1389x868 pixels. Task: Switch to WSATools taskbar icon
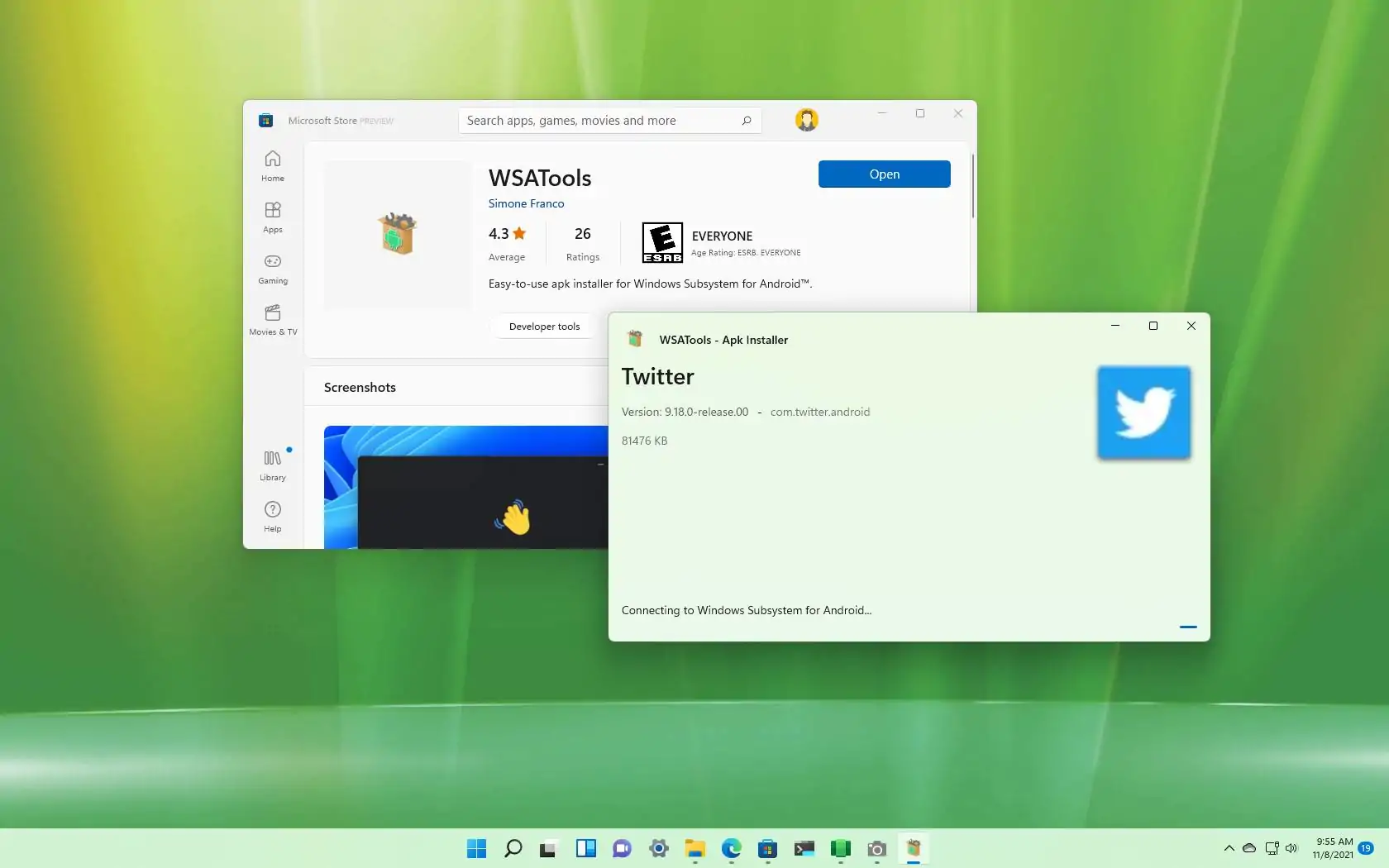pyautogui.click(x=914, y=848)
